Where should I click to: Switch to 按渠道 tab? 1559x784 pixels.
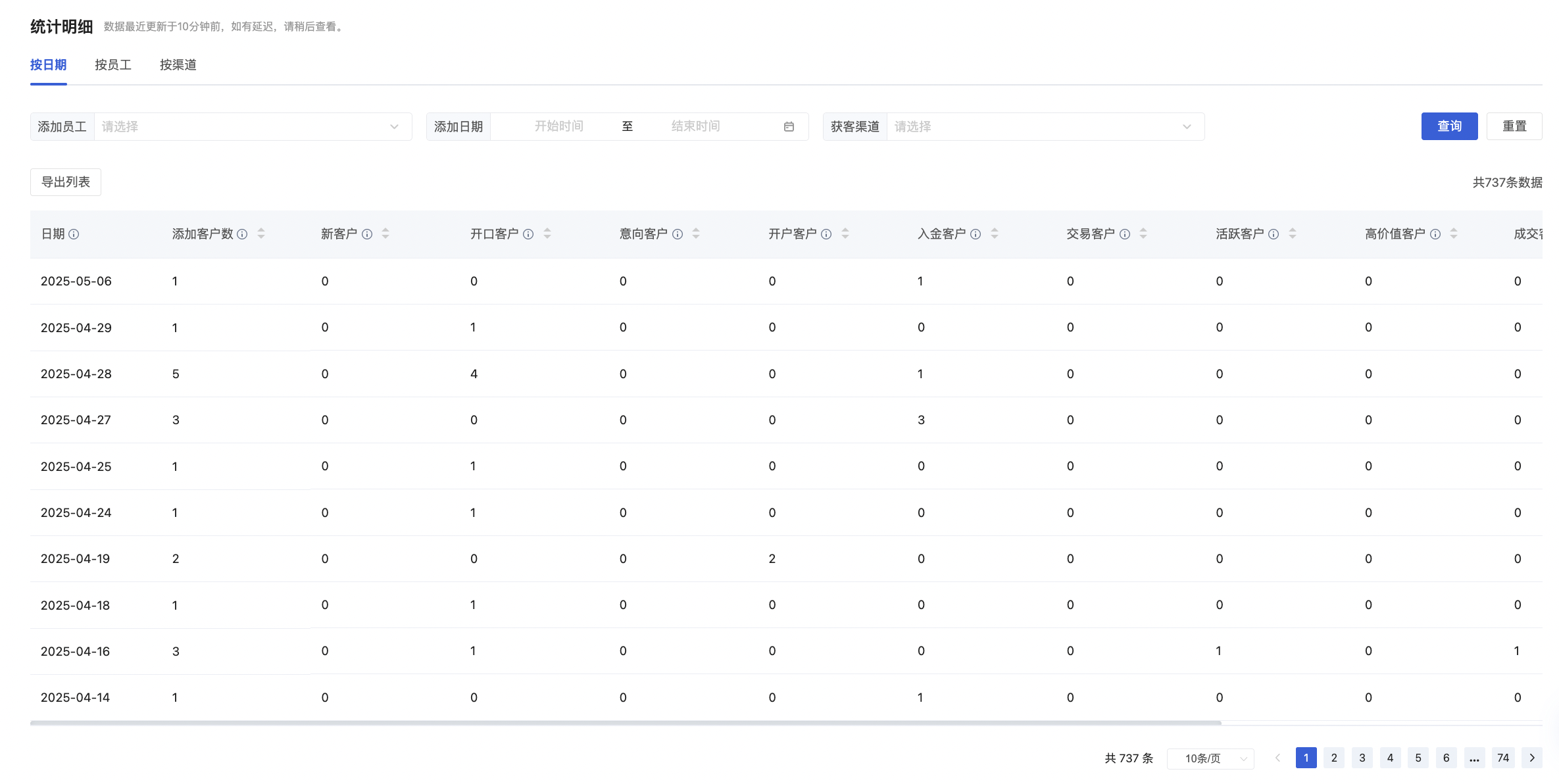[x=178, y=65]
